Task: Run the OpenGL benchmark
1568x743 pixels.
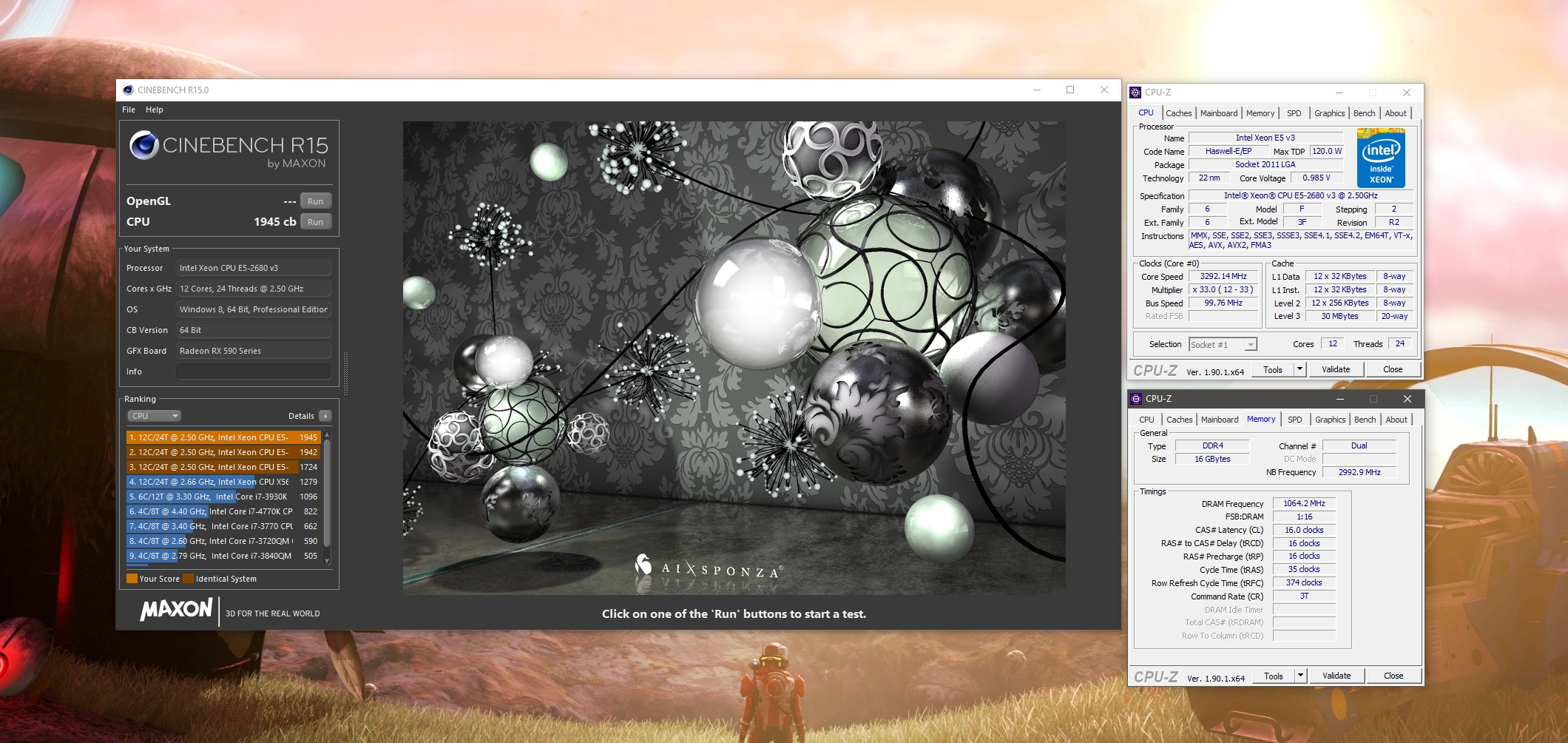Action: click(x=316, y=201)
